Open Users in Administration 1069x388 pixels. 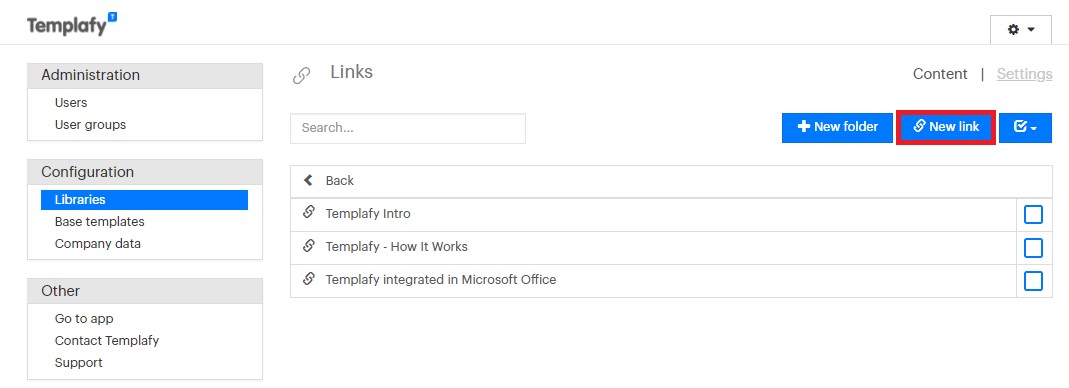tap(71, 103)
